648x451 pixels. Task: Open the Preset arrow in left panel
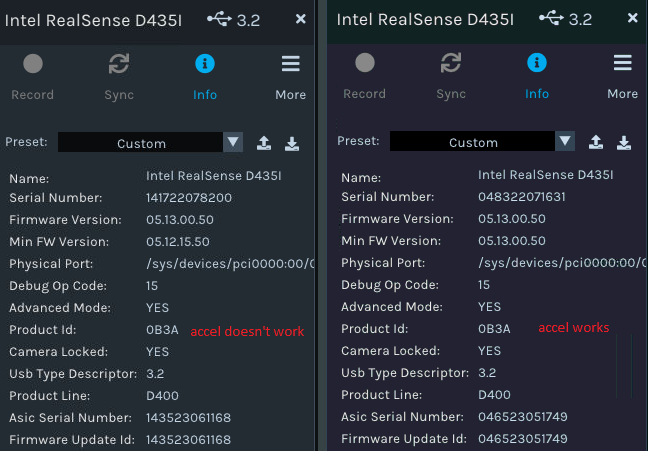pyautogui.click(x=233, y=142)
